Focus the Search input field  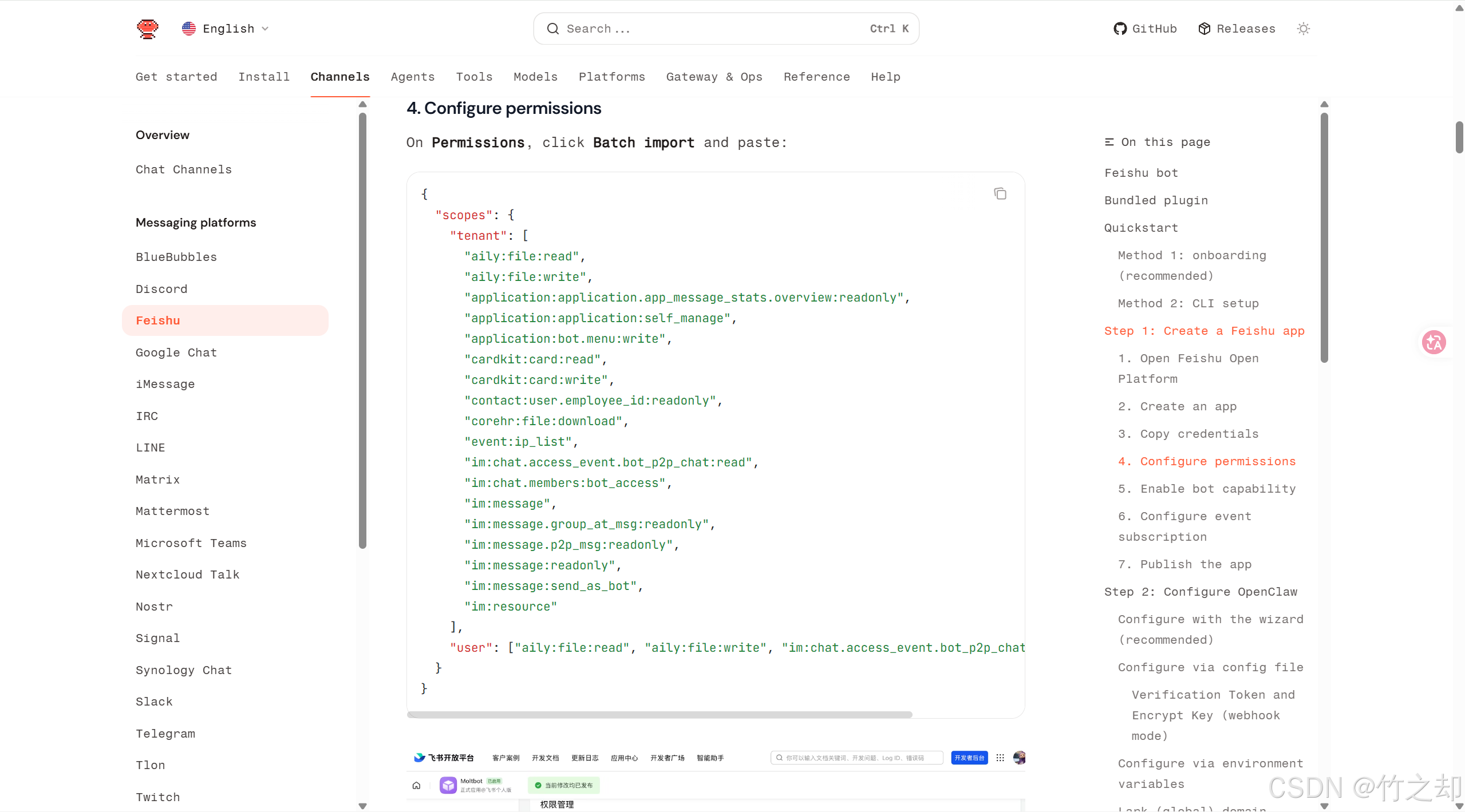pos(716,29)
